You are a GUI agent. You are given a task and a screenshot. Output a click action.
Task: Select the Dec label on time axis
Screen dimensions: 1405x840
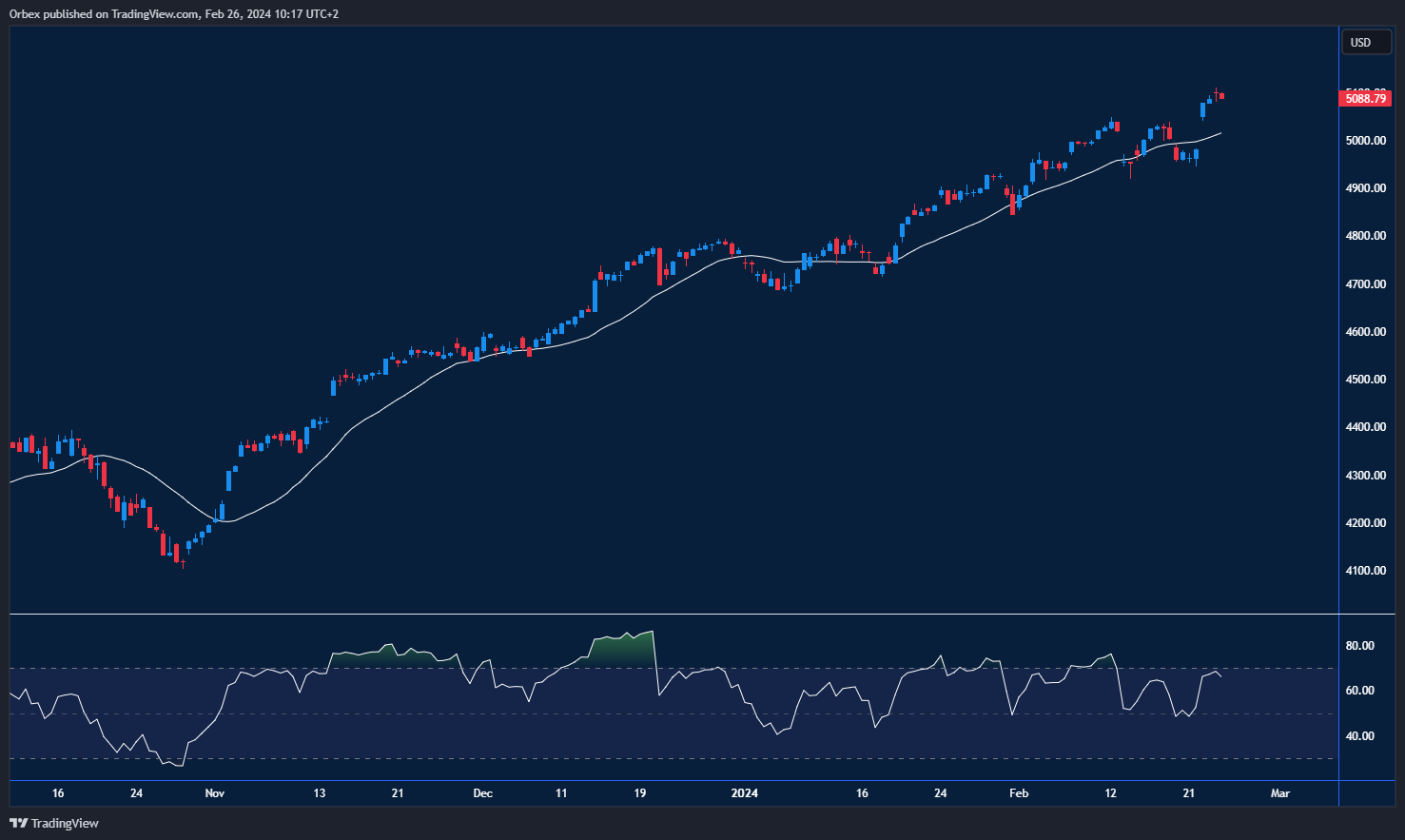482,792
